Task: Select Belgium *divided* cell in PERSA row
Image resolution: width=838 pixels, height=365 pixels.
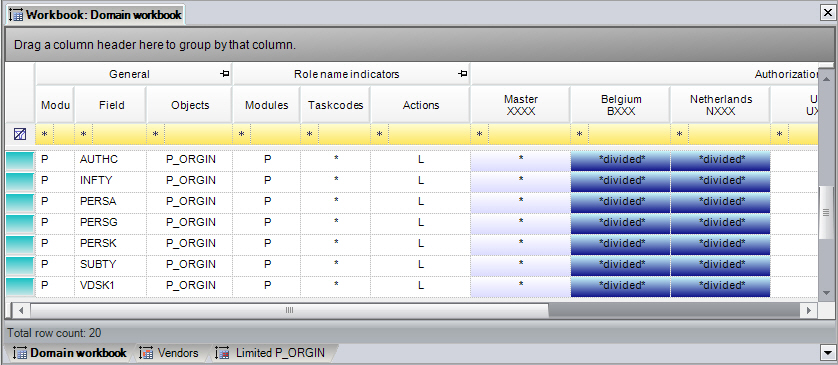Action: coord(620,201)
